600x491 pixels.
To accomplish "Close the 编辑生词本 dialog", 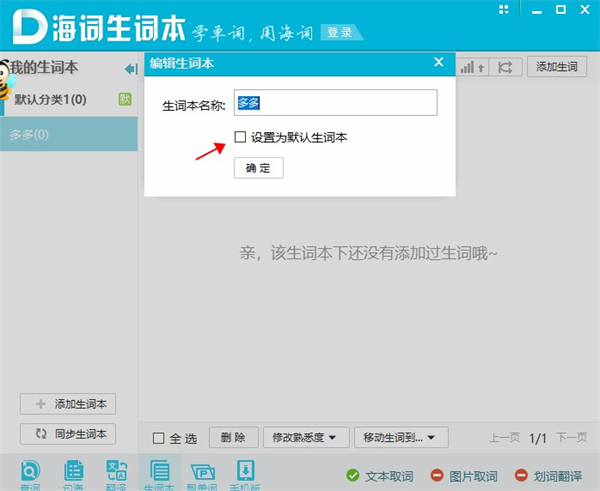I will [439, 62].
